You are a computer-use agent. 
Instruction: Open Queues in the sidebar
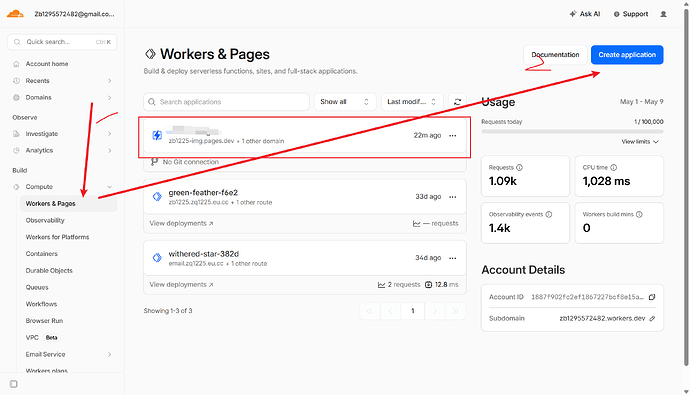(x=37, y=287)
